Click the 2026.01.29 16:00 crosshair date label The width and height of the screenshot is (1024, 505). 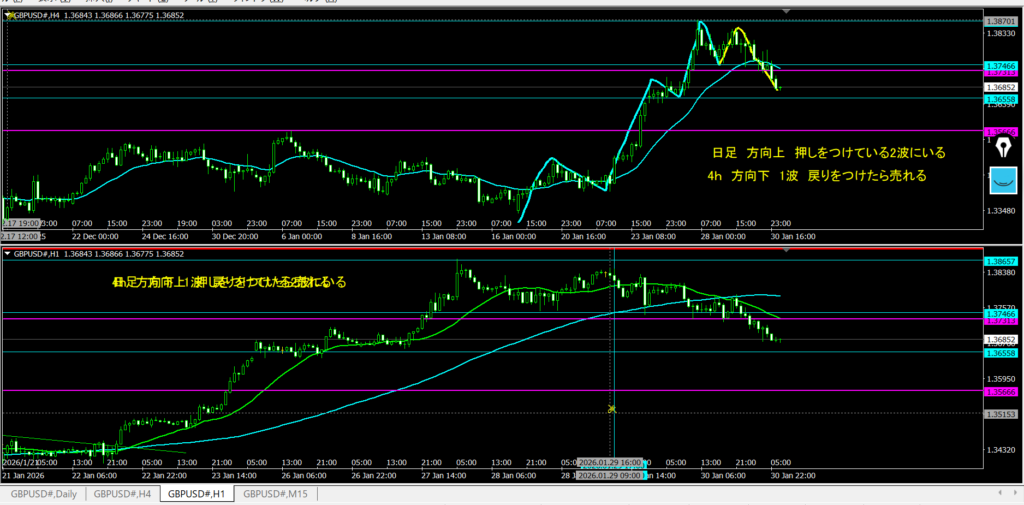tap(610, 462)
